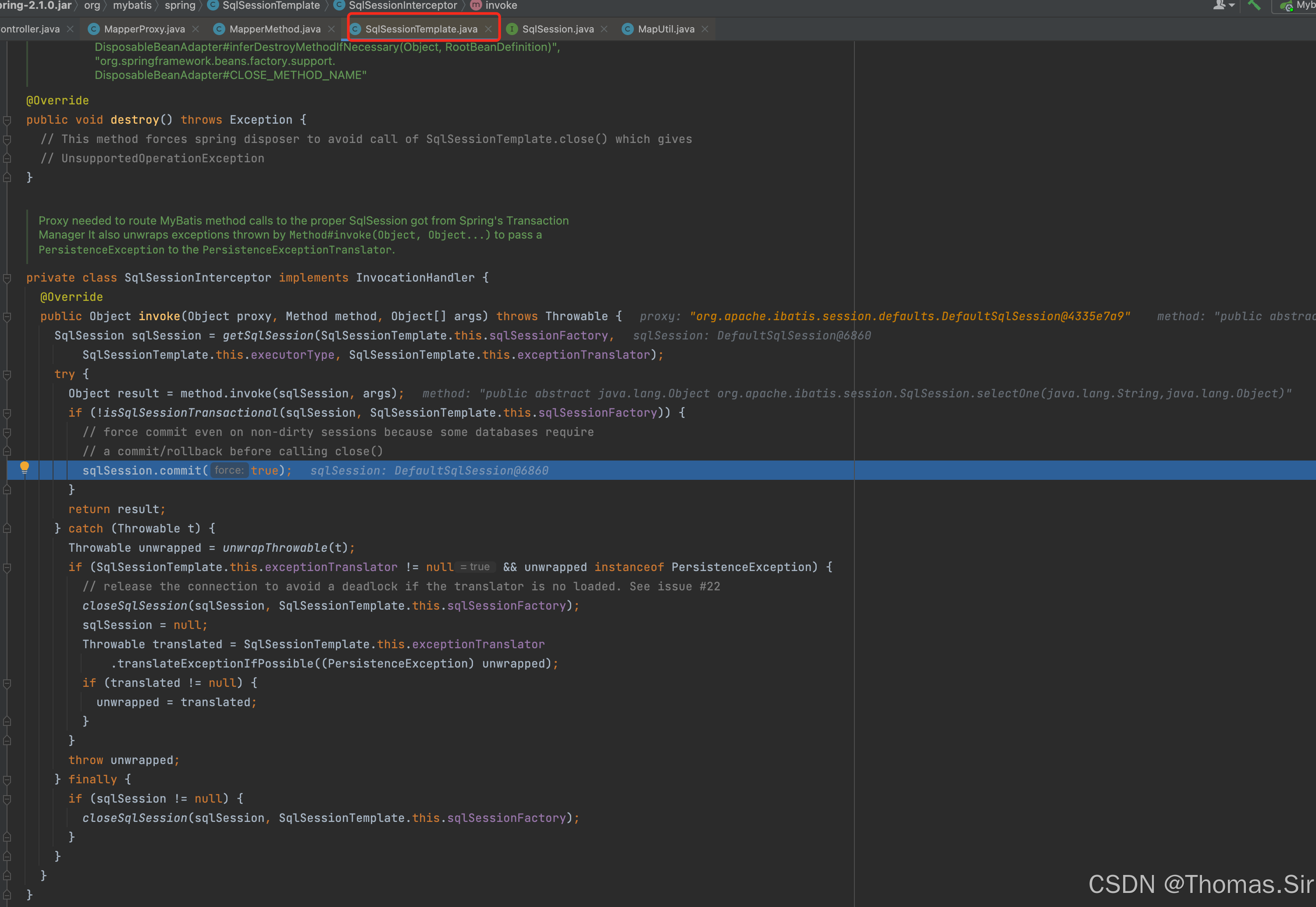Image resolution: width=1316 pixels, height=907 pixels.
Task: Click SqlSessionInterceptor in the breadcrumb bar
Action: point(403,6)
